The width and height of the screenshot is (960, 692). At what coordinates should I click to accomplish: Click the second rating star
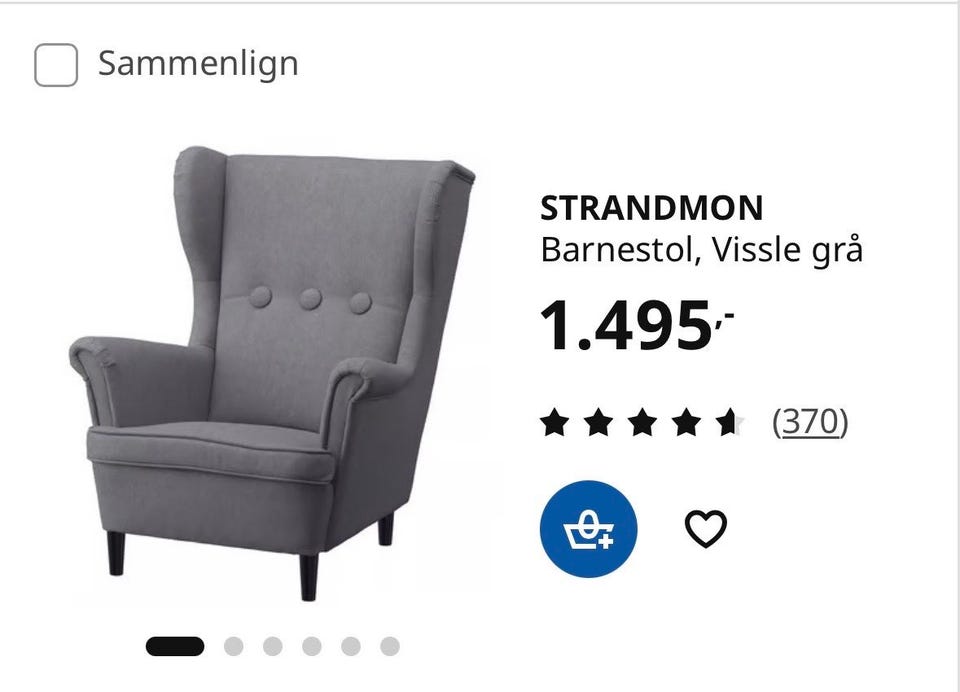(598, 423)
